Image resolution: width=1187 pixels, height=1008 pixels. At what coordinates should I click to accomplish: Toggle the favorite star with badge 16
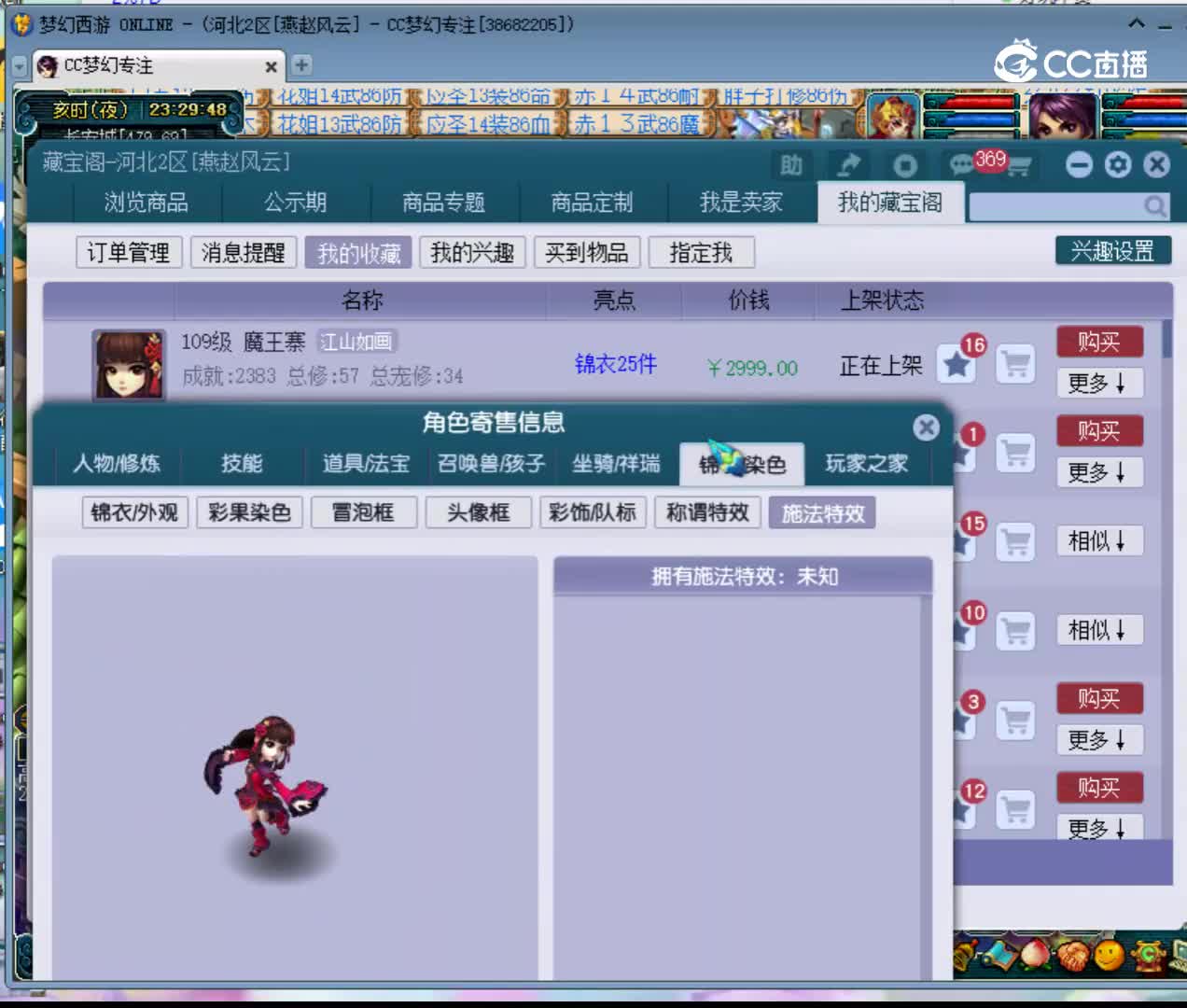[x=956, y=364]
